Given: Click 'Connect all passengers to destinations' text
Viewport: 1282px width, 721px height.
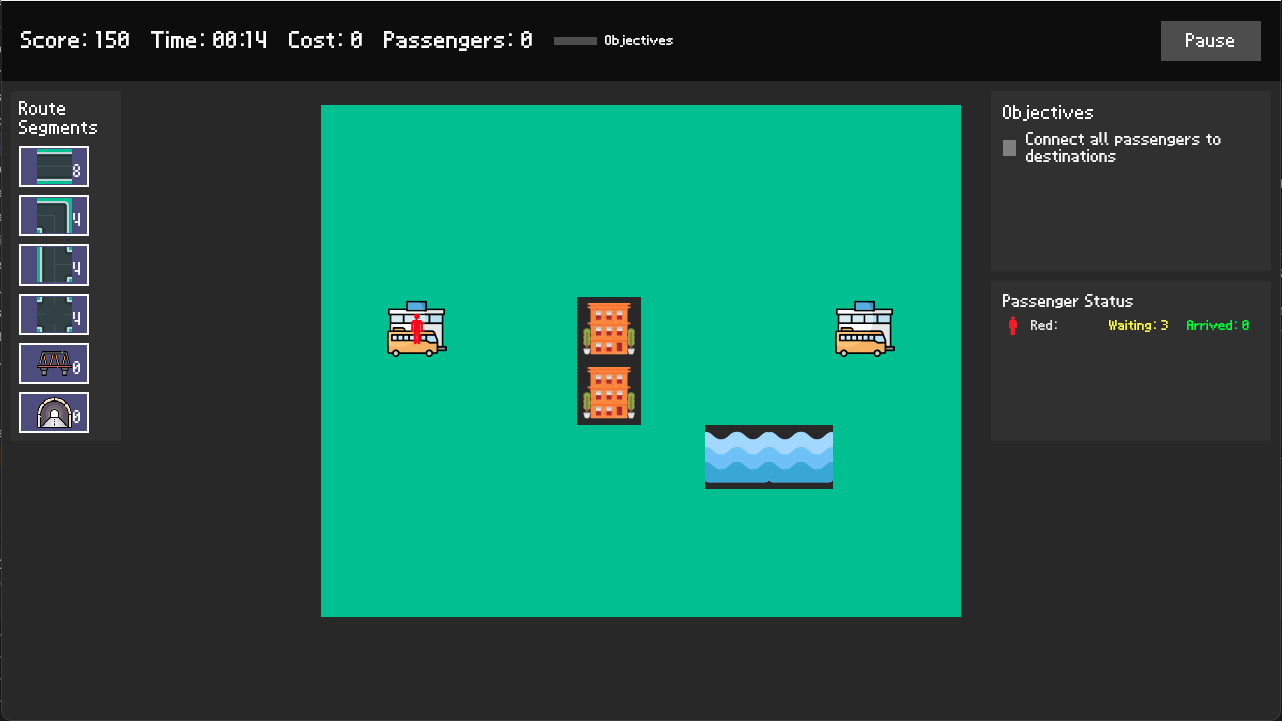Looking at the screenshot, I should 1123,148.
